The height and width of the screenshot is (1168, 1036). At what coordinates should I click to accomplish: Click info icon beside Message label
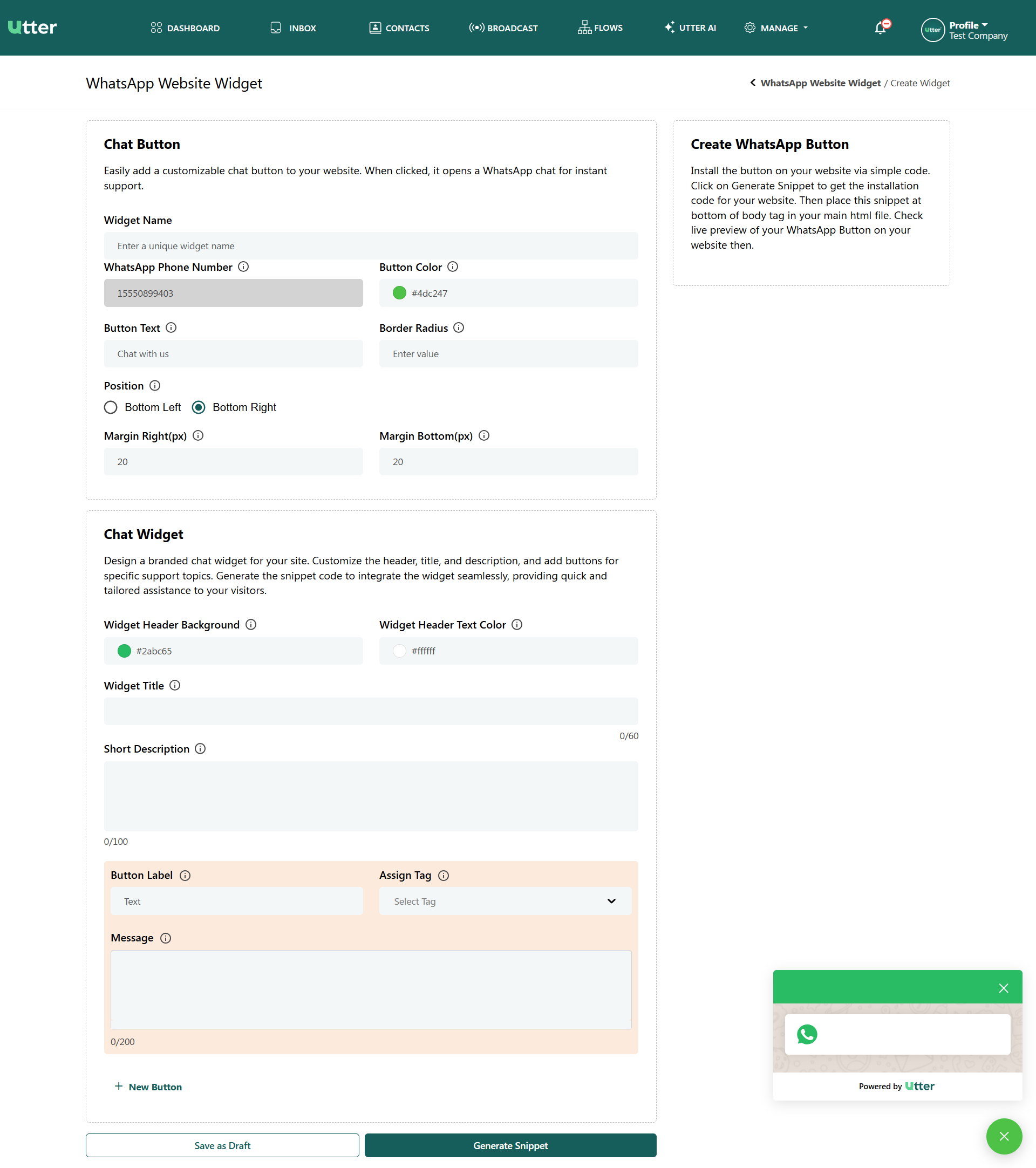[x=166, y=938]
